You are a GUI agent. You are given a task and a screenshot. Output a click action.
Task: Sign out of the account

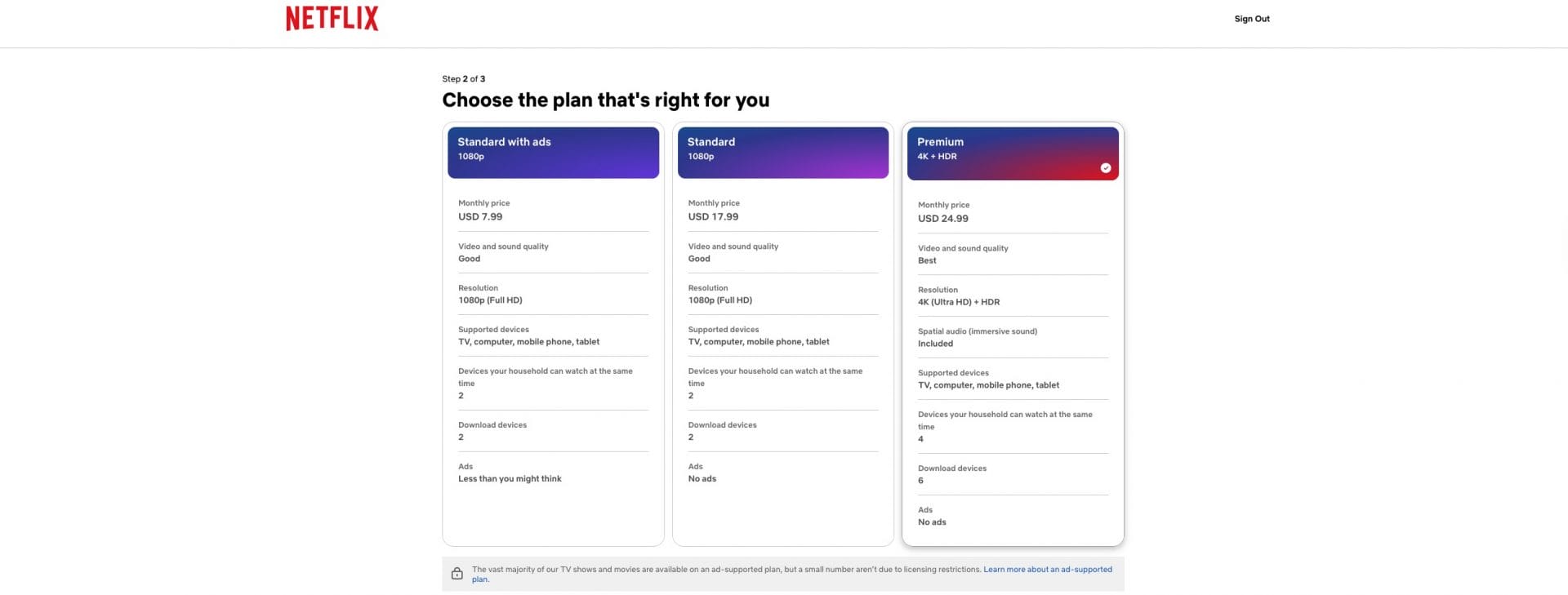pos(1251,19)
